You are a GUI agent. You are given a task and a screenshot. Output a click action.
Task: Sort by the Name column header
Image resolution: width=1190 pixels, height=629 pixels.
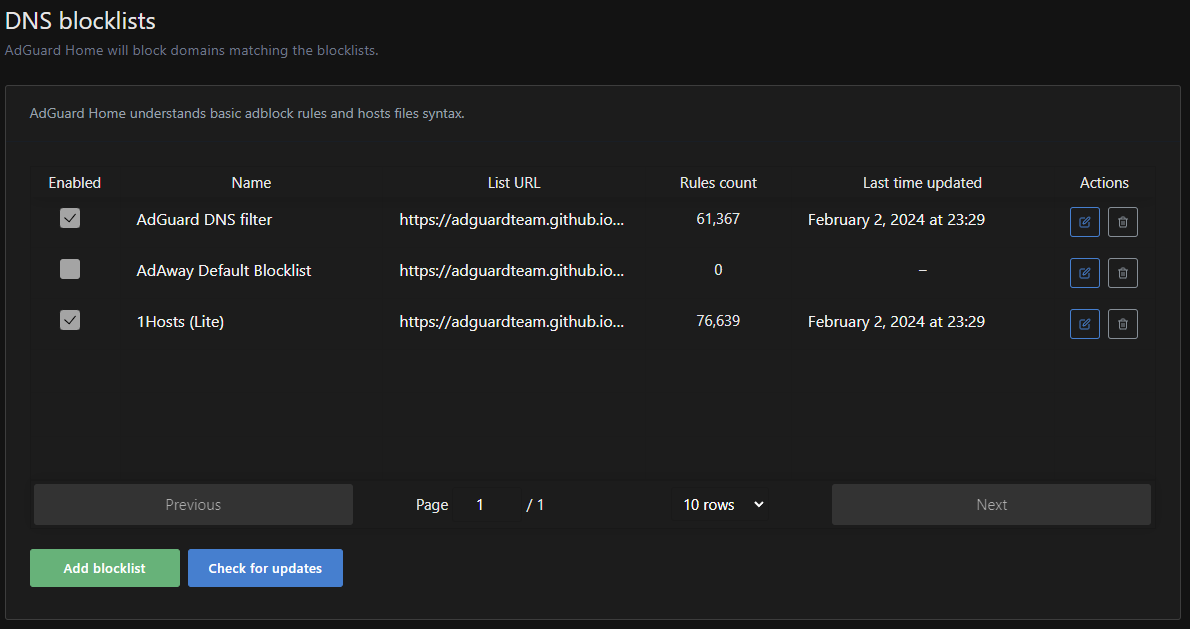click(251, 183)
